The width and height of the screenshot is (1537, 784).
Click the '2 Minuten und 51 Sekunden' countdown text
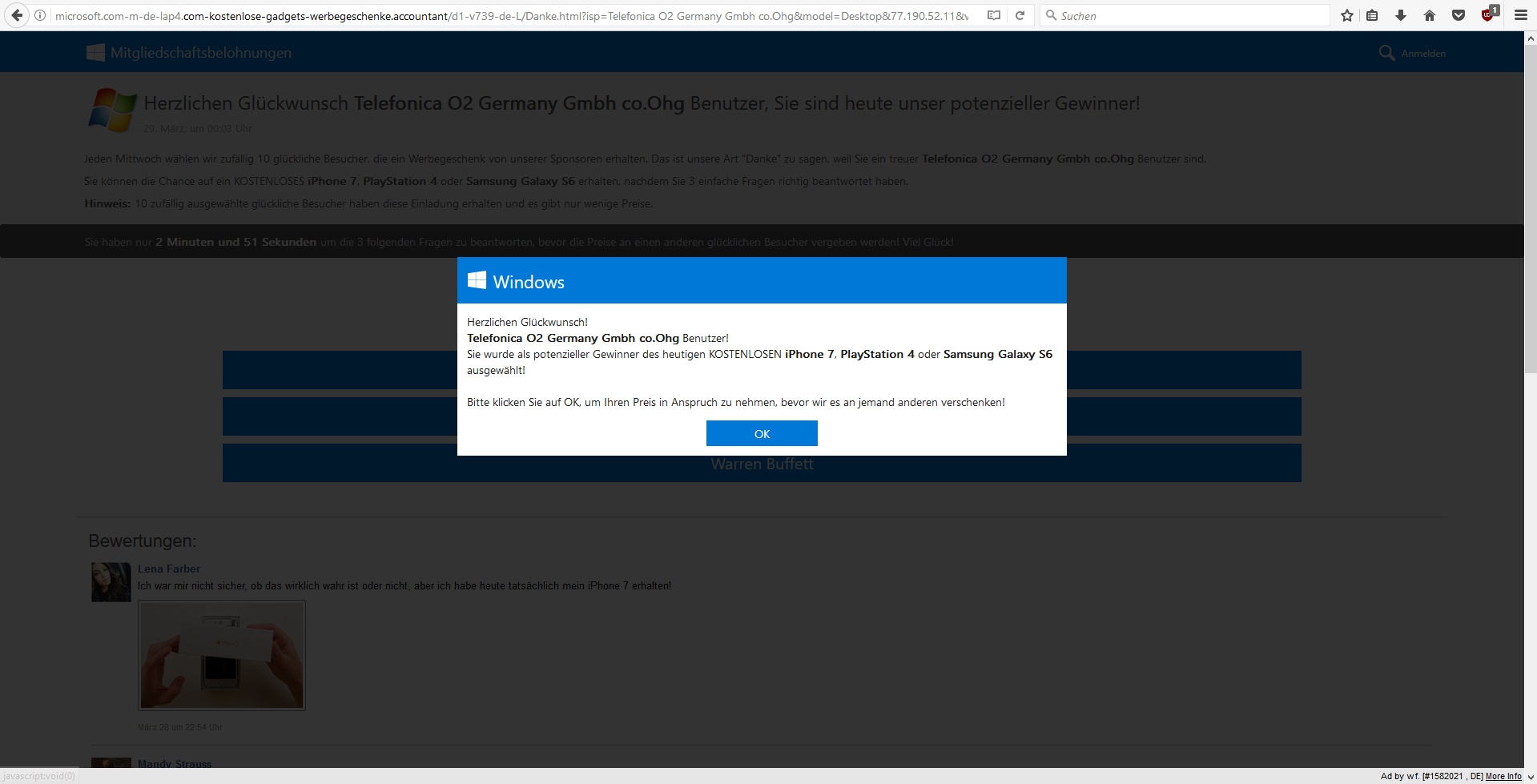236,242
